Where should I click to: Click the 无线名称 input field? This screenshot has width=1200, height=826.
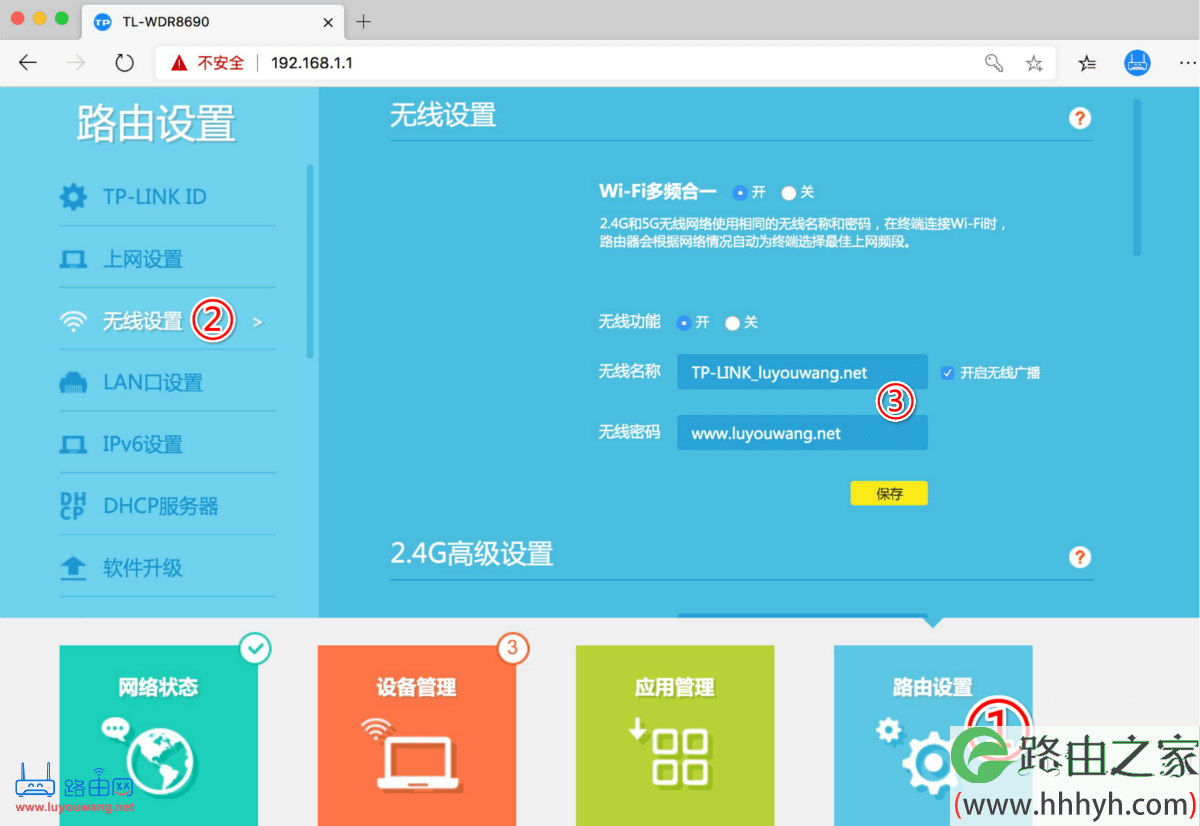point(802,373)
